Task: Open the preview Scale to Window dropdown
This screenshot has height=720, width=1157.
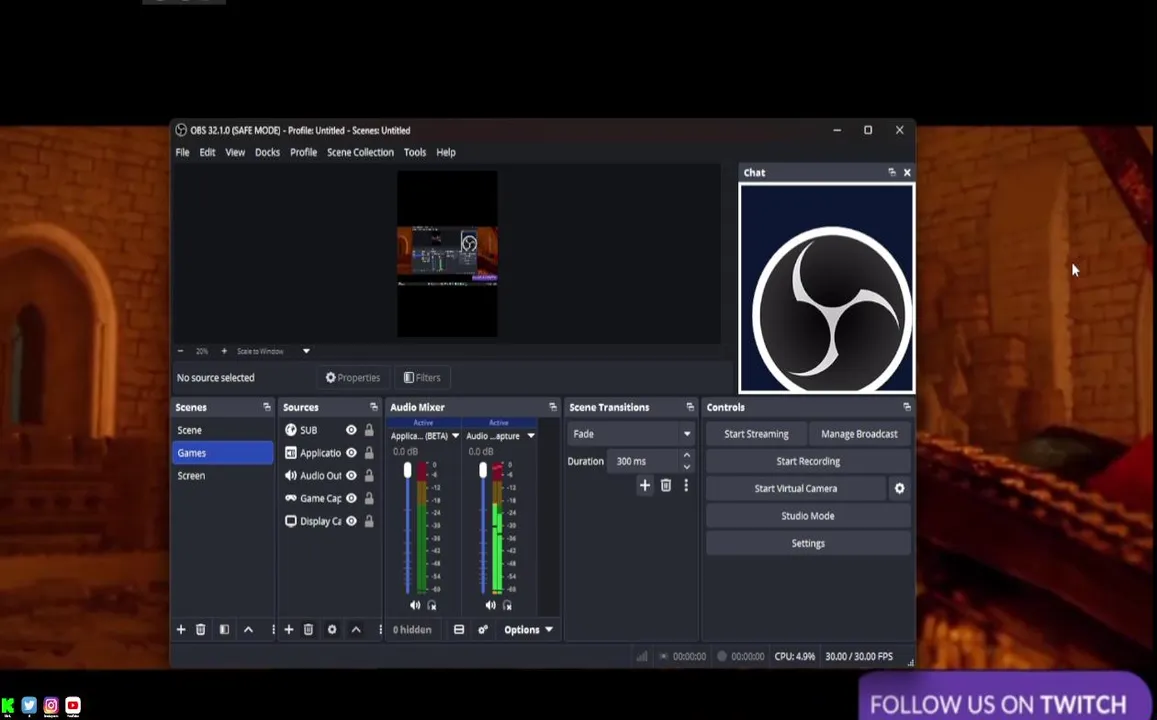Action: point(306,351)
